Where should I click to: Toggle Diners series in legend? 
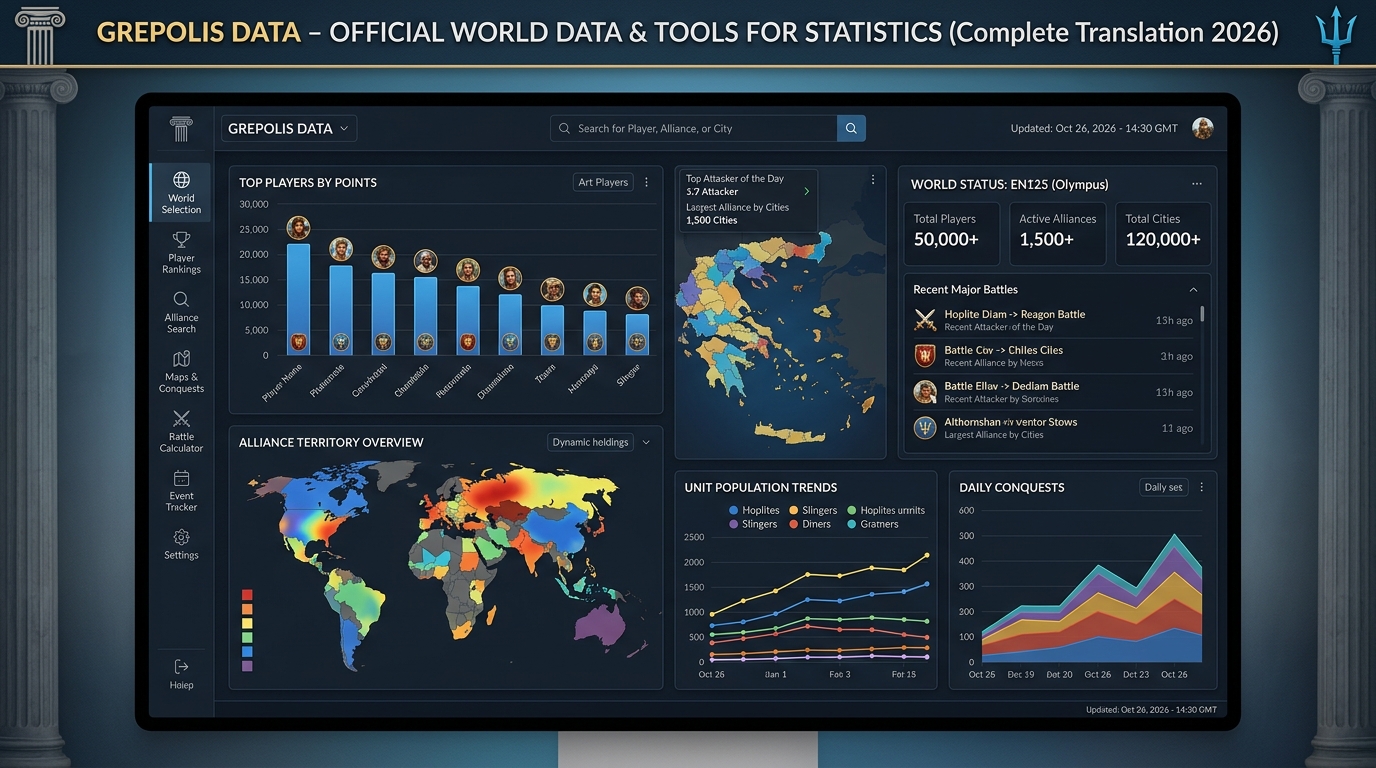coord(810,524)
